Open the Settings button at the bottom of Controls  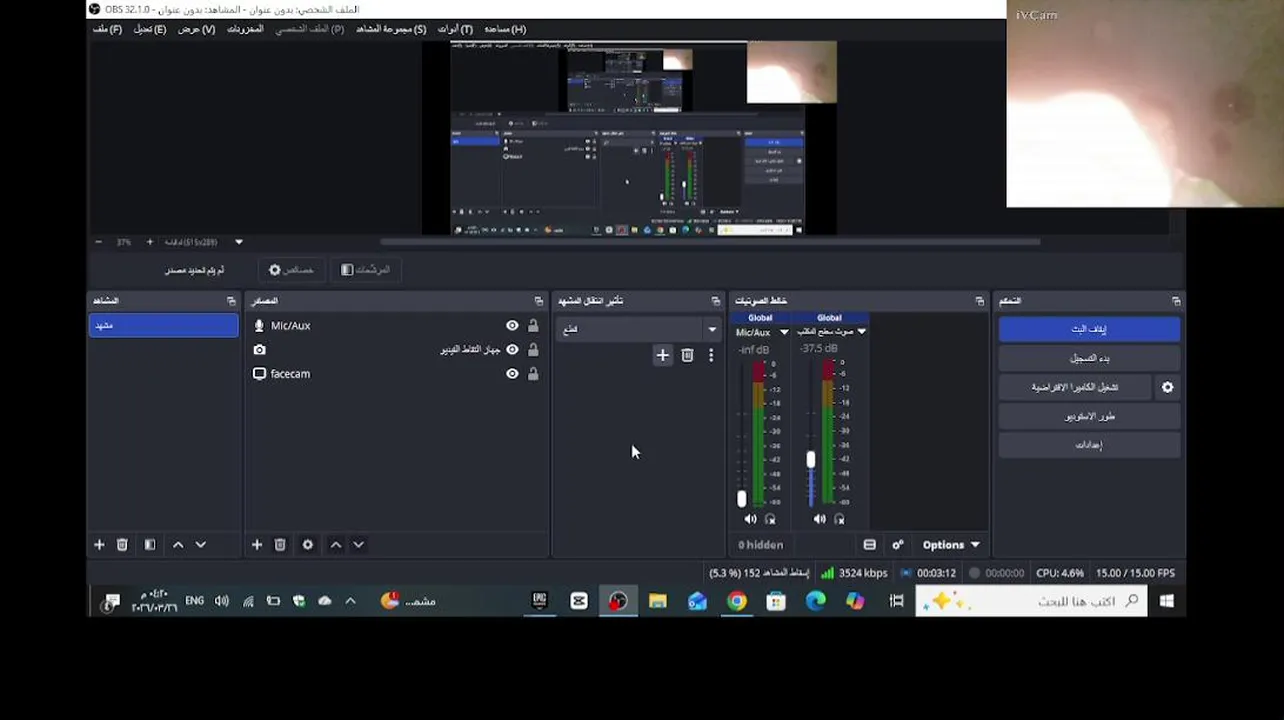click(x=1089, y=445)
